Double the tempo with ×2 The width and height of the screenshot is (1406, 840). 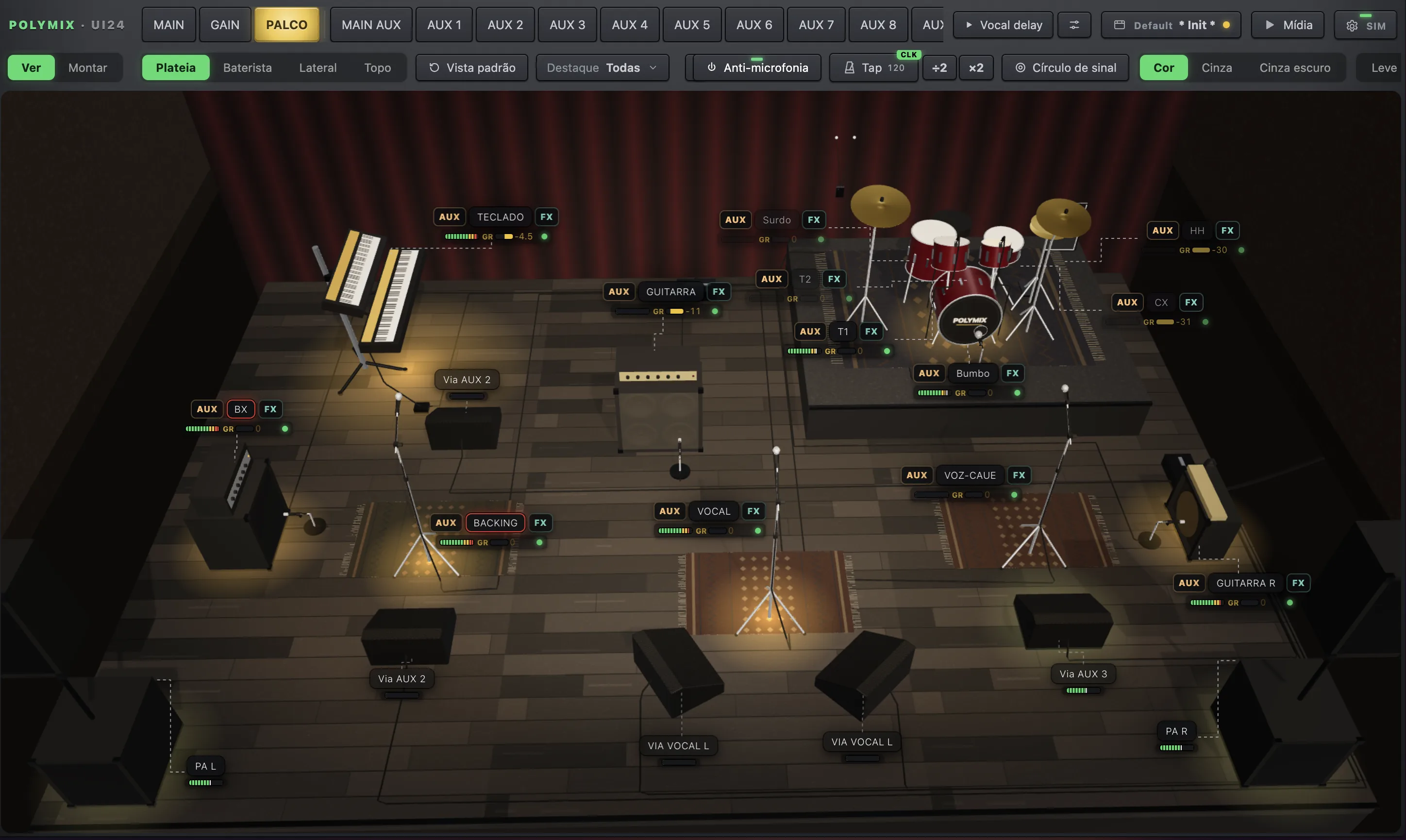pos(976,68)
